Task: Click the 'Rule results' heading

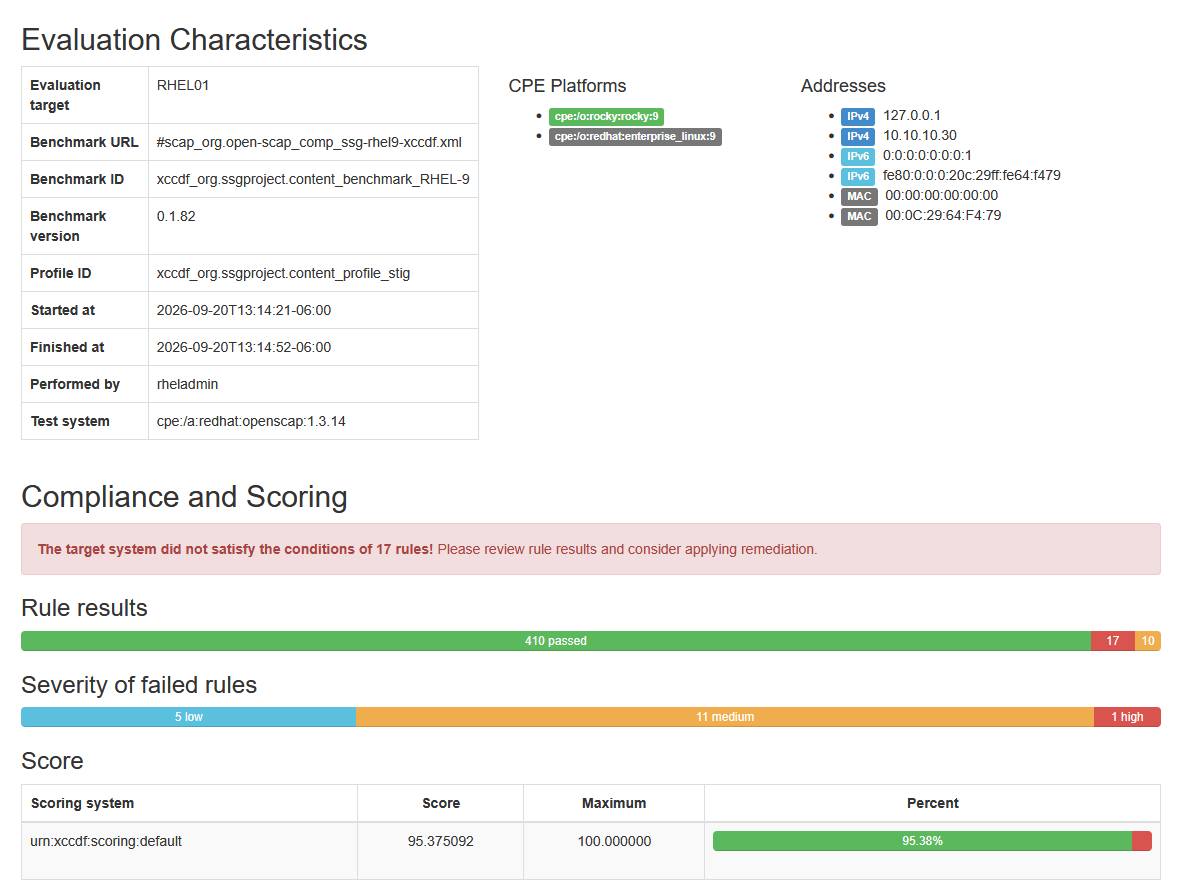Action: click(85, 607)
